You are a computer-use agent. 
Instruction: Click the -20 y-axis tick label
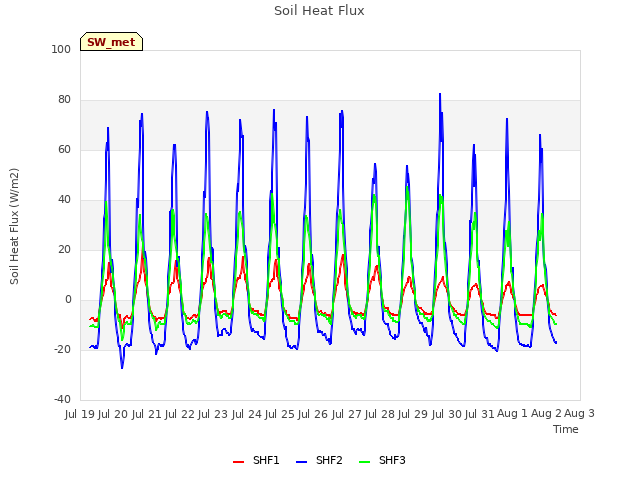(62, 349)
